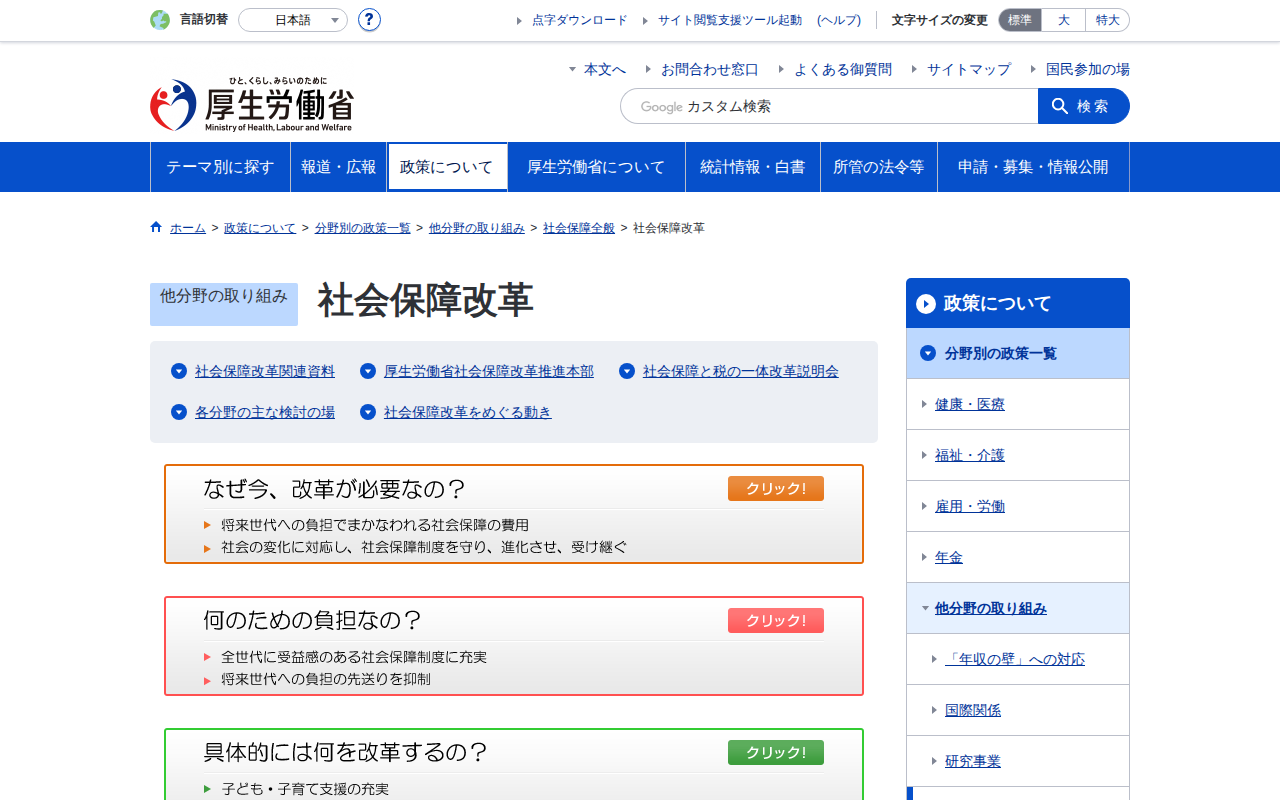Viewport: 1280px width, 800px height.
Task: Click the blue help question mark icon
Action: pyautogui.click(x=369, y=20)
